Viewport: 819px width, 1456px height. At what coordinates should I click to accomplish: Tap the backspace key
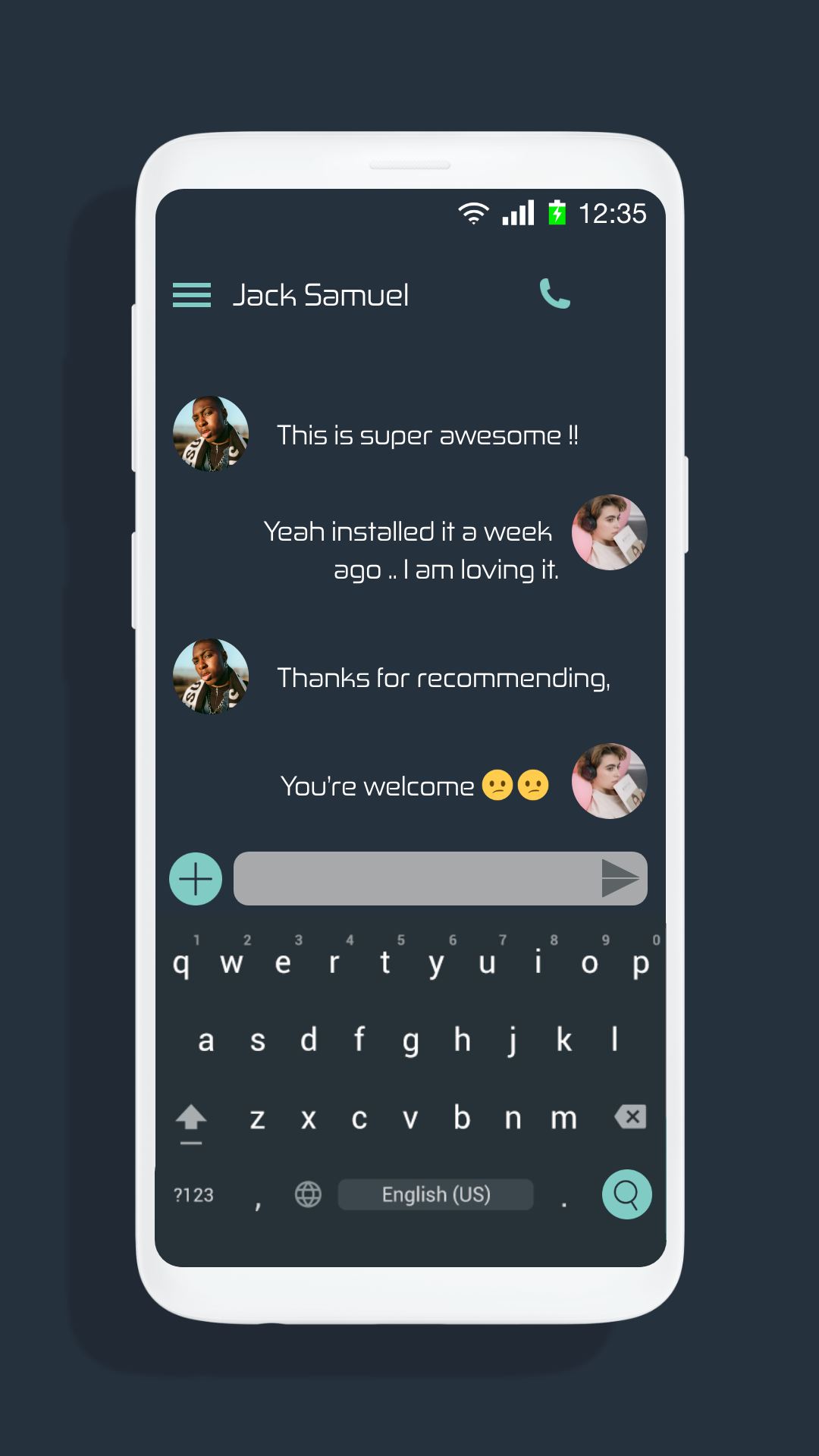click(631, 1116)
